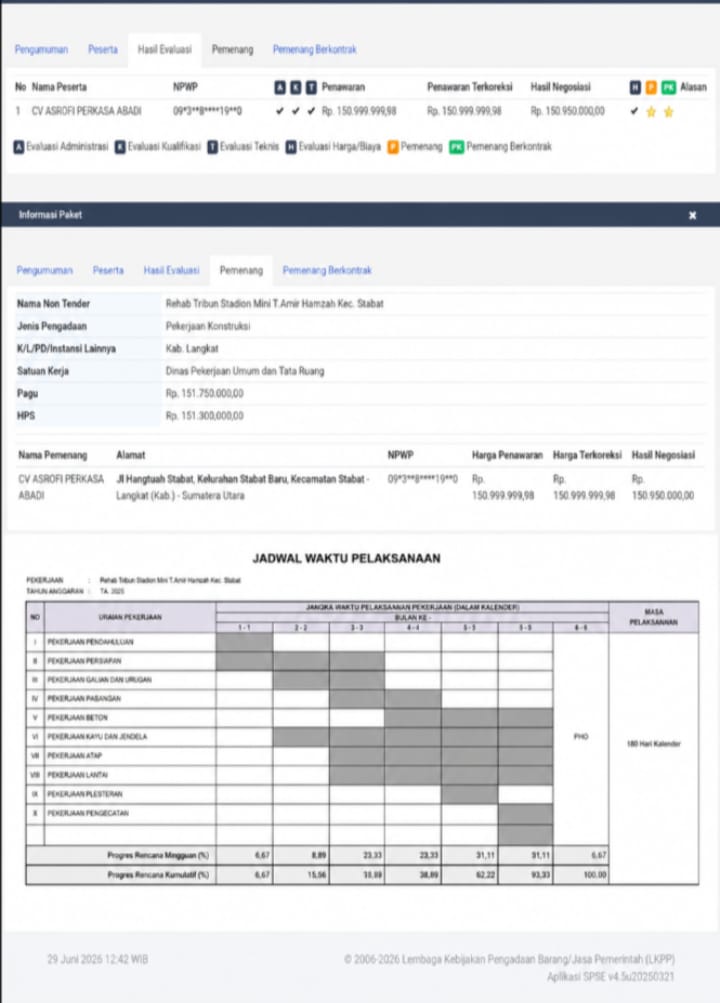Click the A badge in the evaluation header
This screenshot has height=1003, width=720.
280,88
